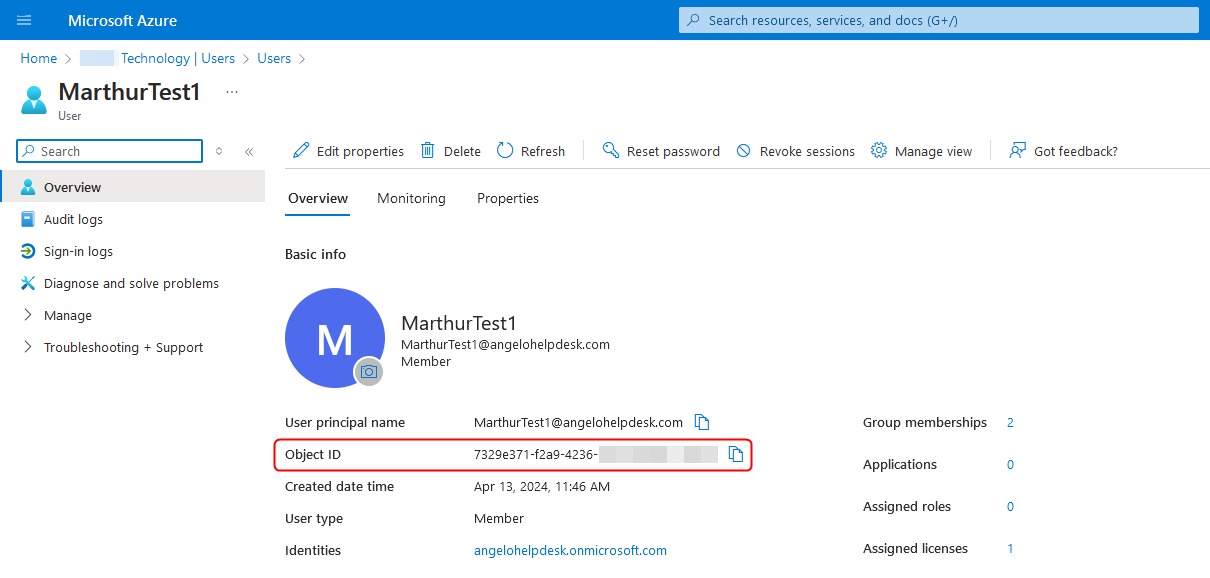
Task: Click the global search resources field
Action: click(x=938, y=20)
